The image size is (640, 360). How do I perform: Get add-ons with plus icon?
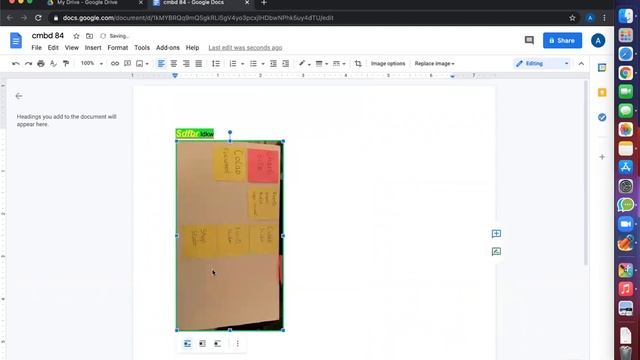point(602,157)
